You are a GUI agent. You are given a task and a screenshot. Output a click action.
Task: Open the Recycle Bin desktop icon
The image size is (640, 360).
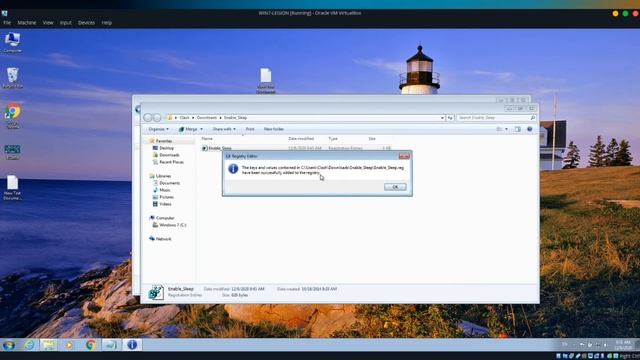click(13, 78)
